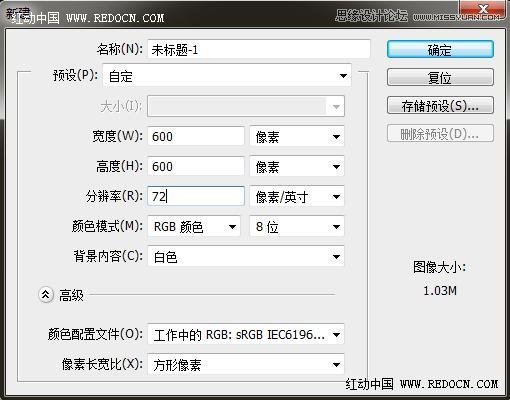Image resolution: width=510 pixels, height=400 pixels.
Task: Click the 高级 section heading text
Action: coord(71,295)
